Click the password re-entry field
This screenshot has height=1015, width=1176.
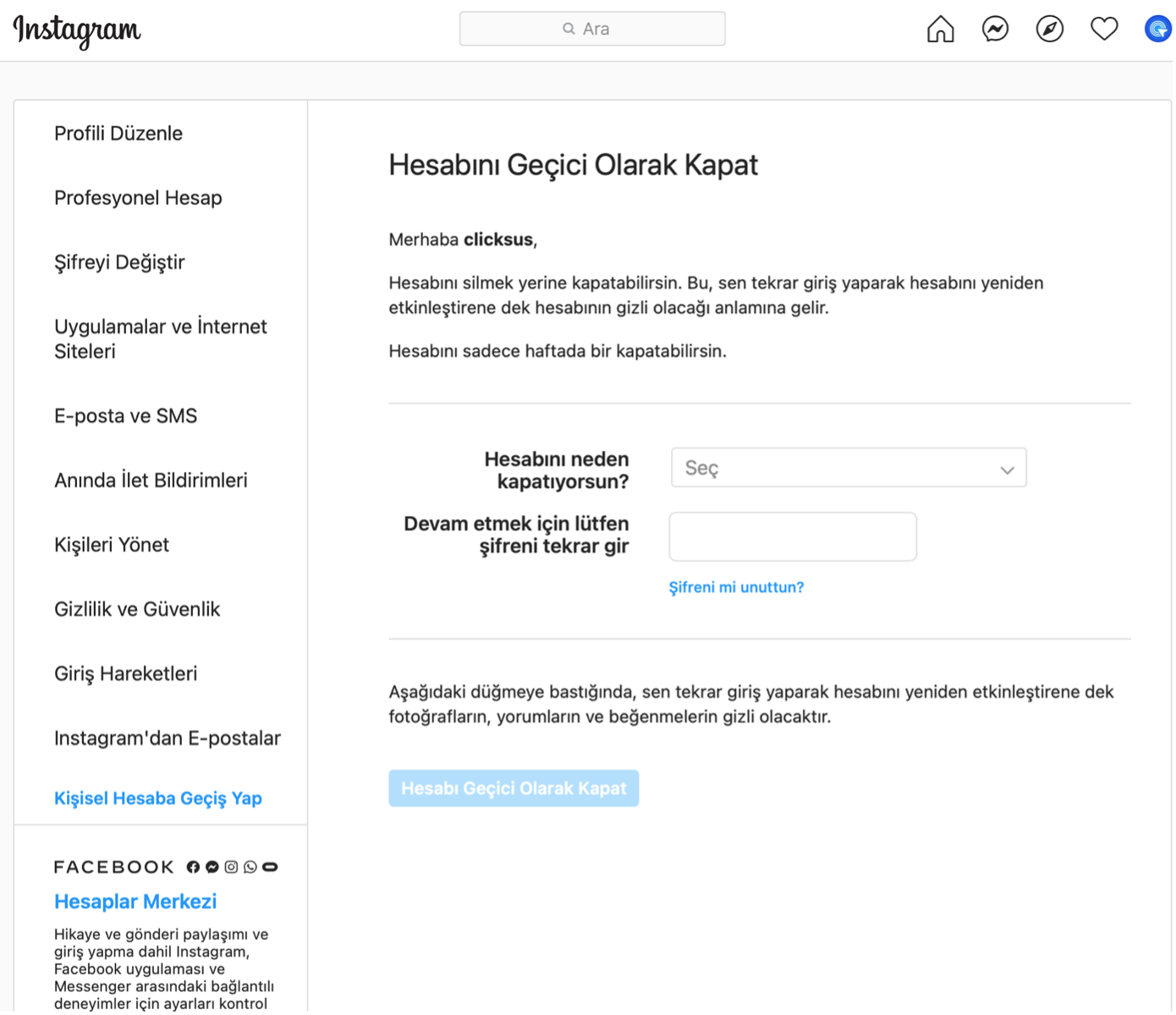pyautogui.click(x=792, y=536)
